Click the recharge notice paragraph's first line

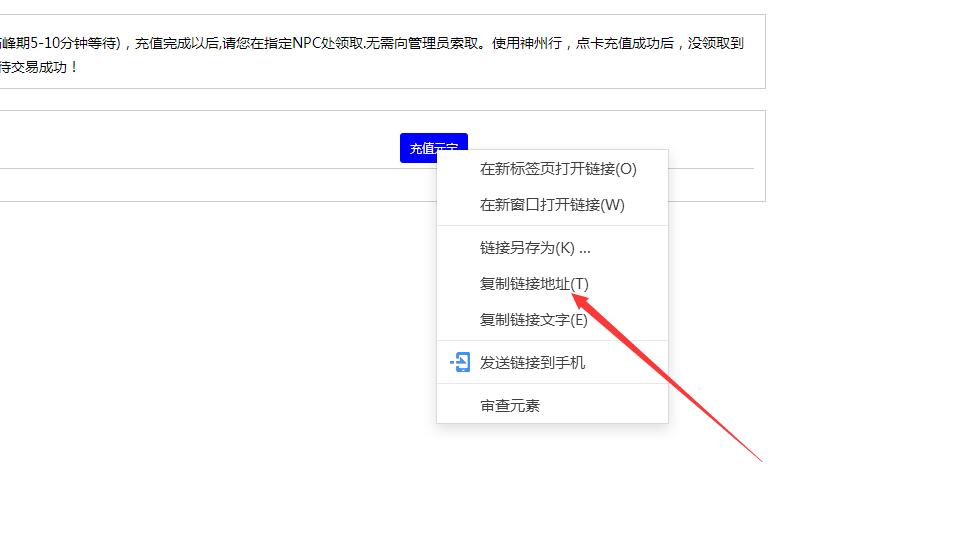370,44
